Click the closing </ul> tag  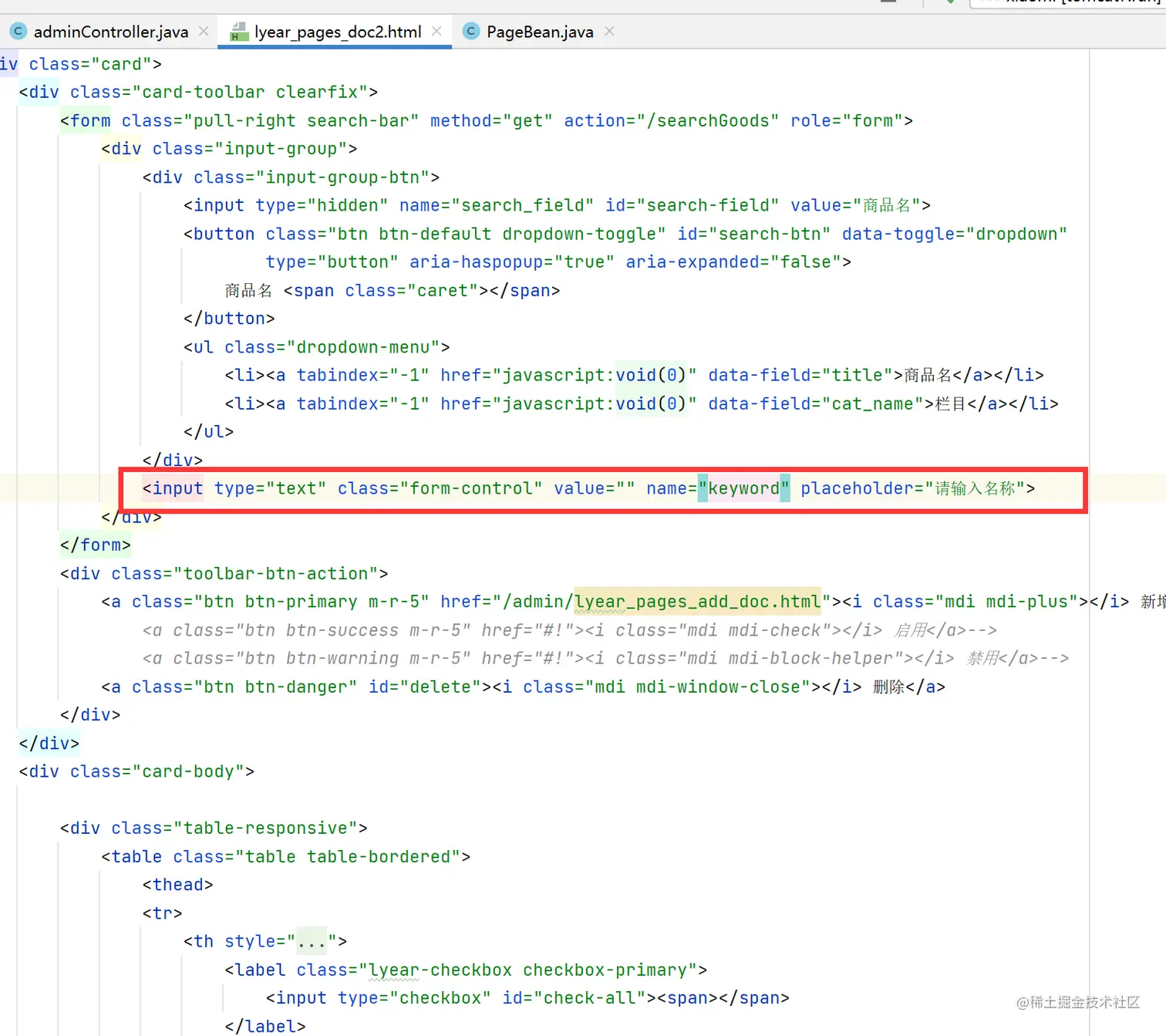[208, 432]
